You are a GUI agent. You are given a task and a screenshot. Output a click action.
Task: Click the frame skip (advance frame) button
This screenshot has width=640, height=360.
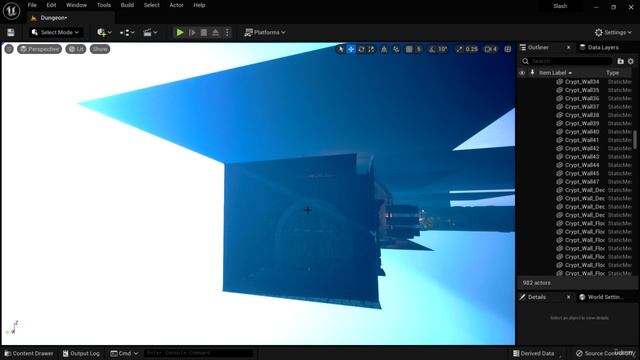(x=192, y=32)
